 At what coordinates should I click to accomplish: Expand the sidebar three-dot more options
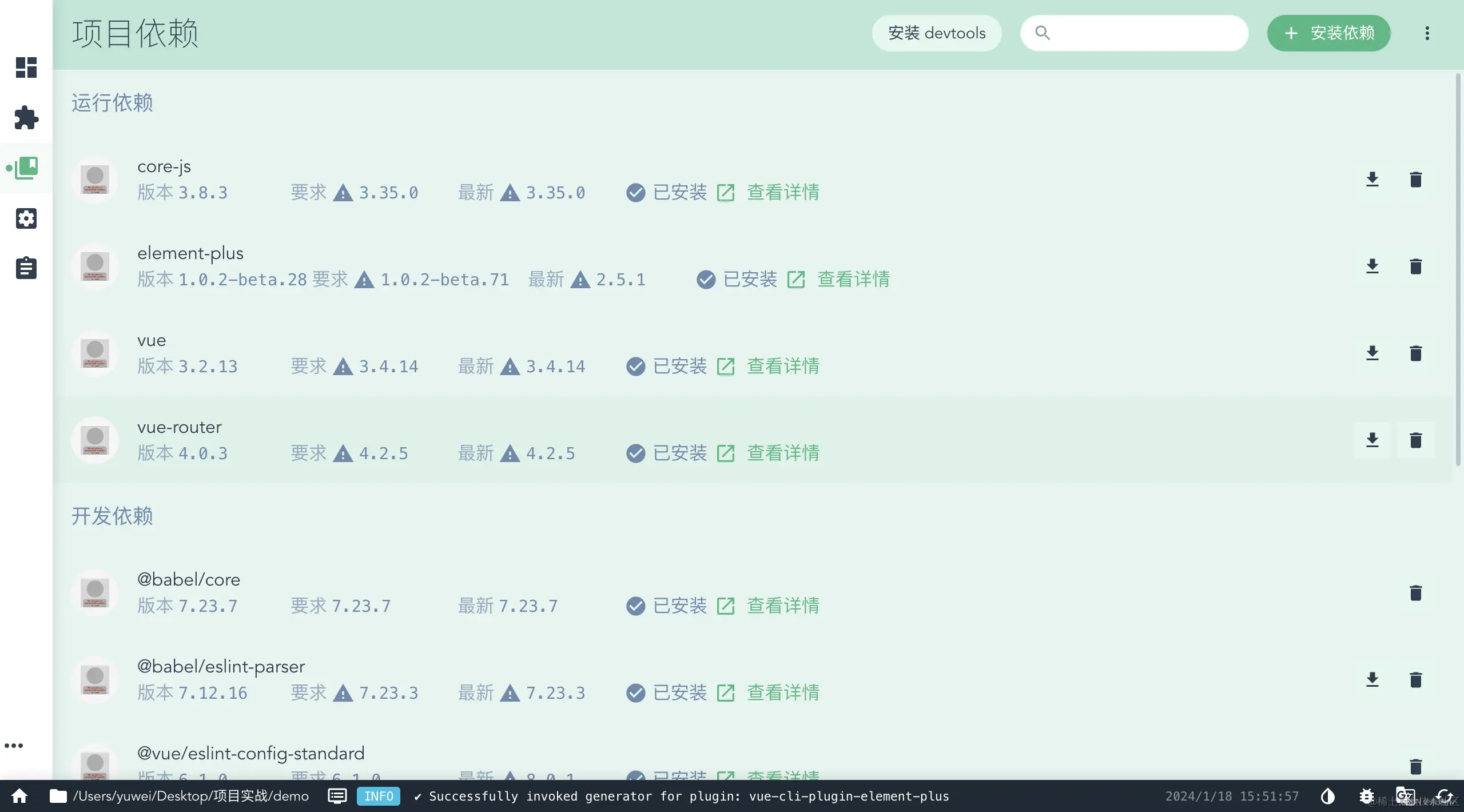point(14,746)
